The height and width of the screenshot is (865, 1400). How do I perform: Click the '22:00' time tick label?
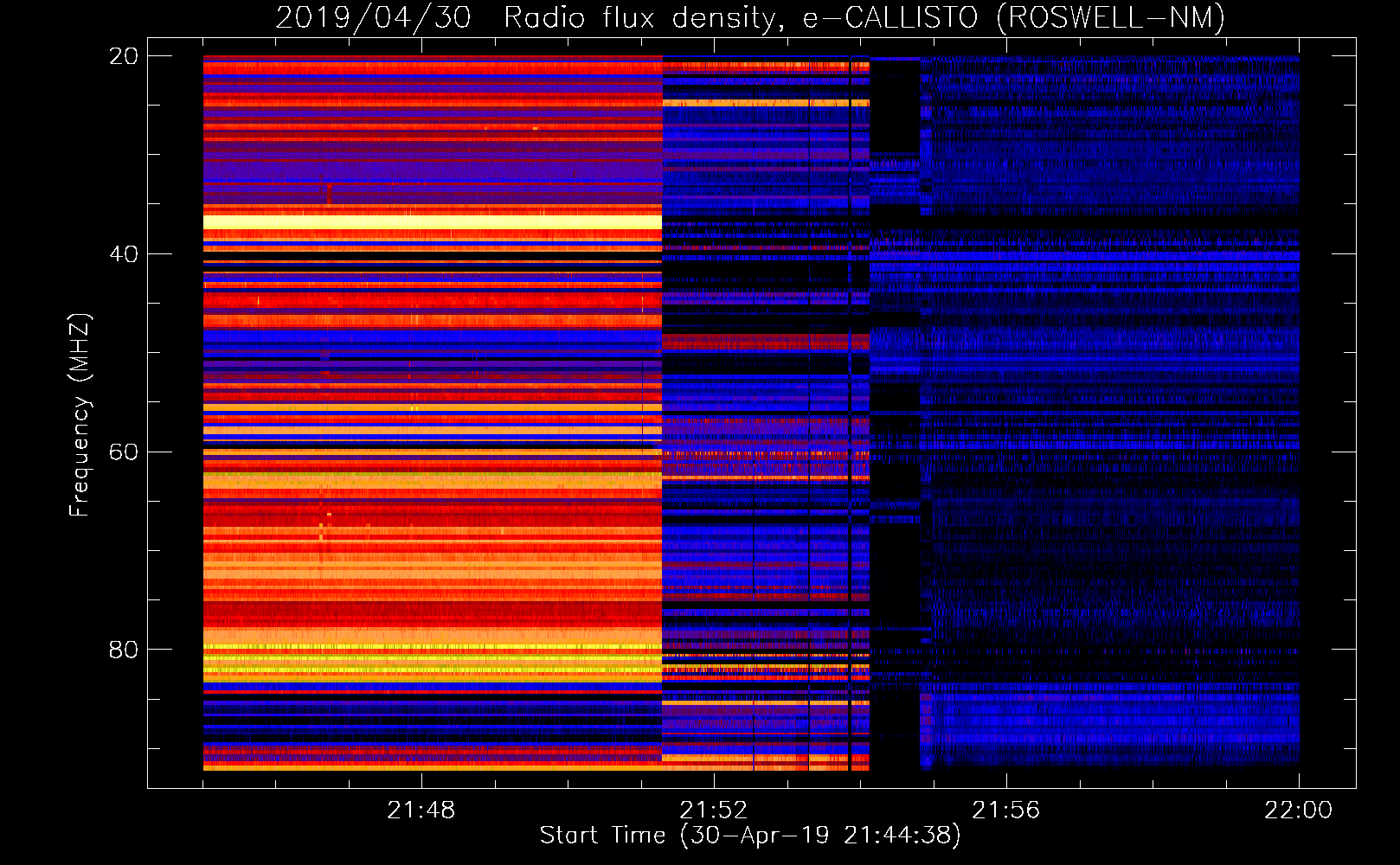[x=1298, y=811]
